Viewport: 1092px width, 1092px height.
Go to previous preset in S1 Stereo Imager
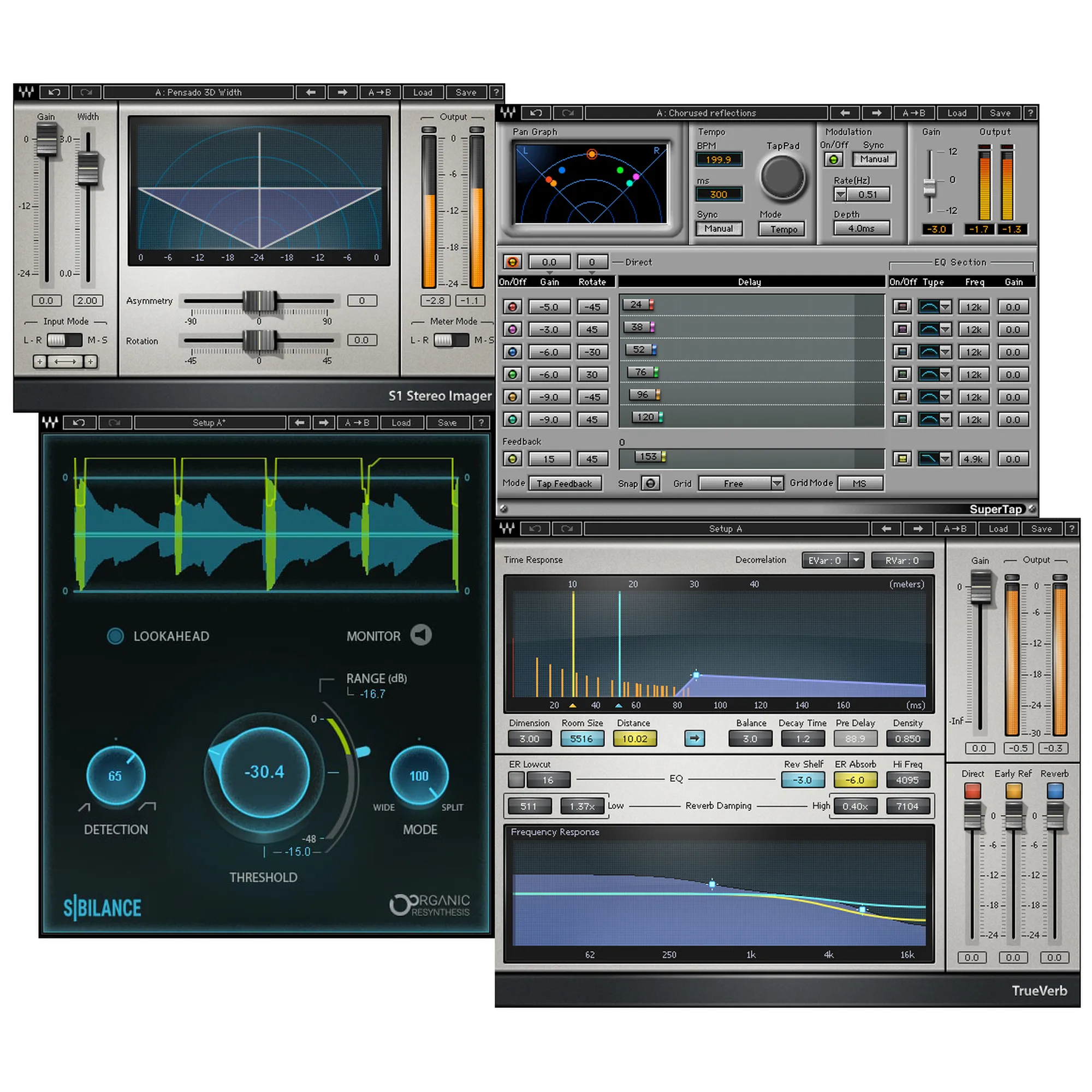311,92
